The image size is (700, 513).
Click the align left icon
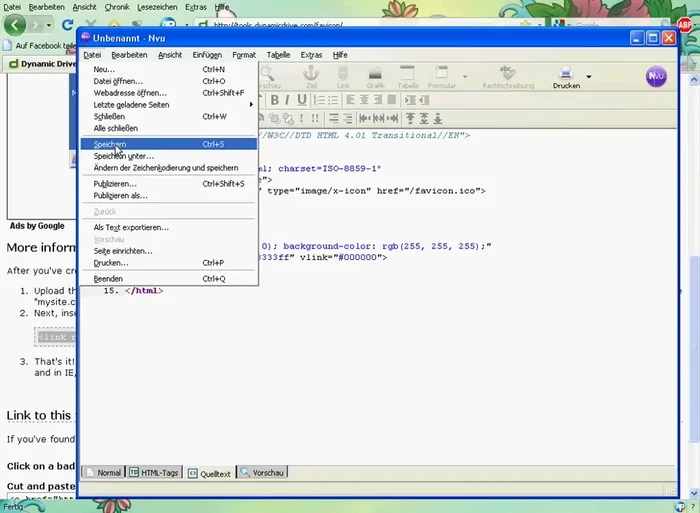350,100
